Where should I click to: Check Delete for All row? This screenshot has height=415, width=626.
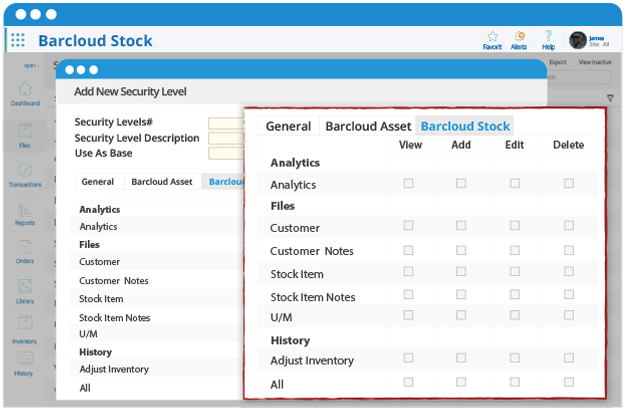point(569,382)
